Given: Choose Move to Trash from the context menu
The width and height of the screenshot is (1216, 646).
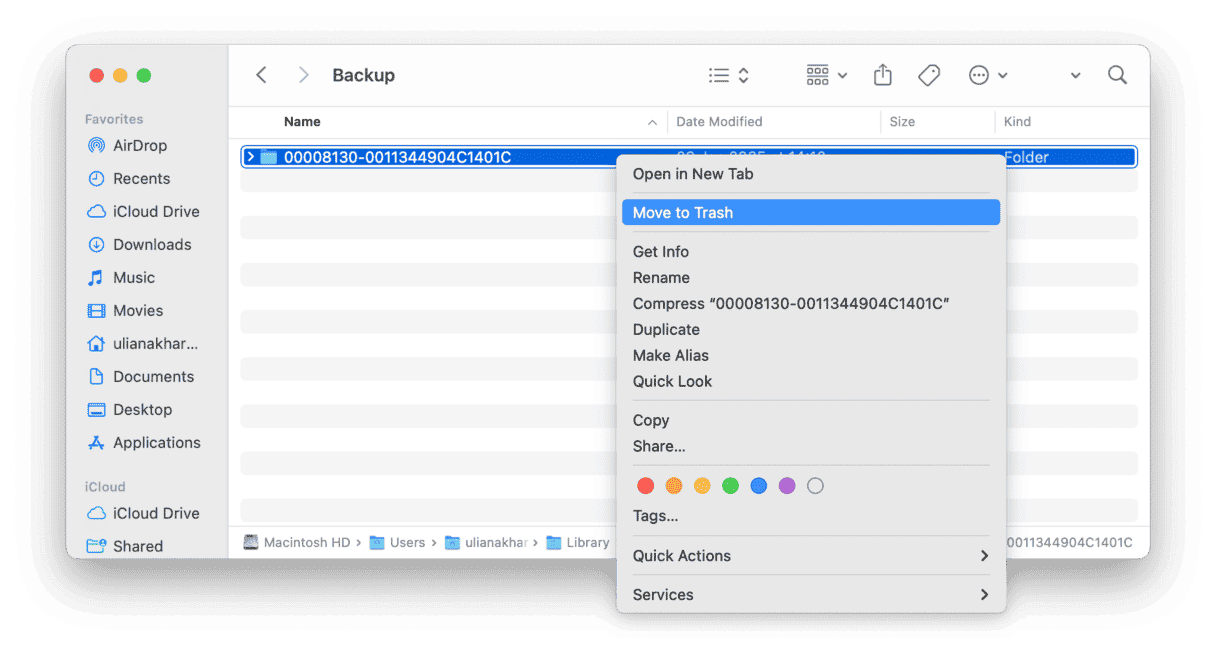Looking at the screenshot, I should pyautogui.click(x=683, y=212).
